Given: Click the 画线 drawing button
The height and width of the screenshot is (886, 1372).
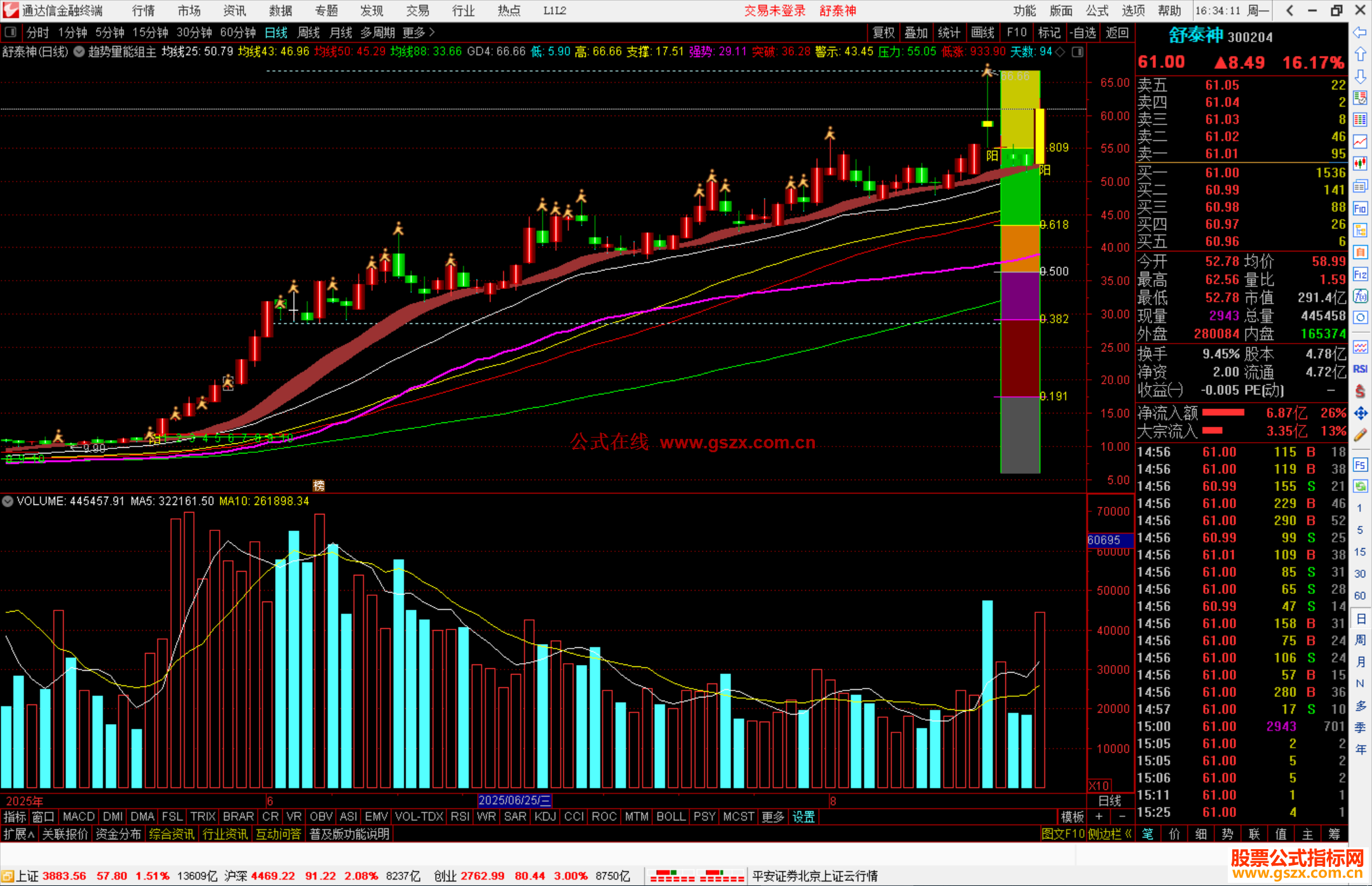Looking at the screenshot, I should pos(983,32).
